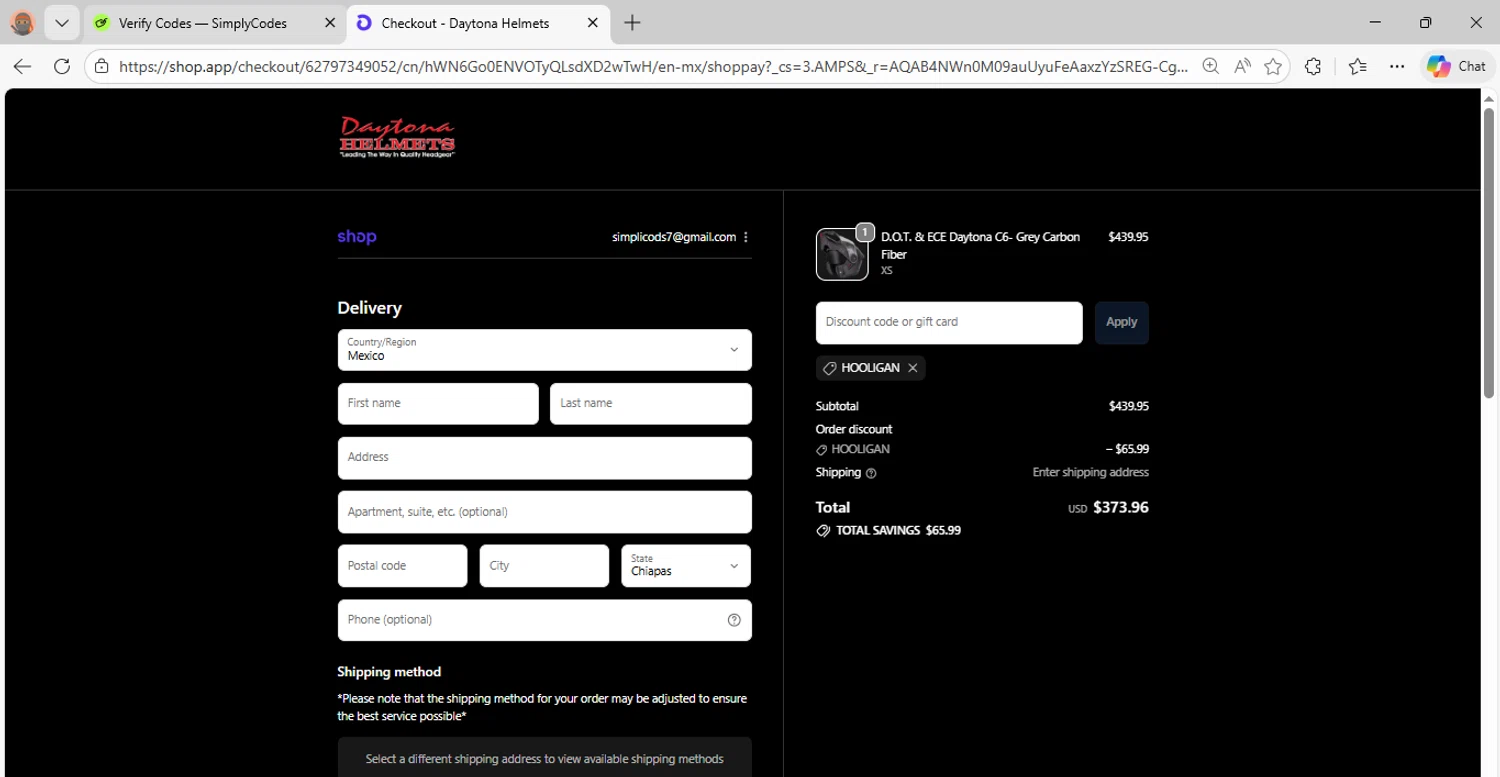Open the read aloud icon
The image size is (1500, 777).
1242,66
